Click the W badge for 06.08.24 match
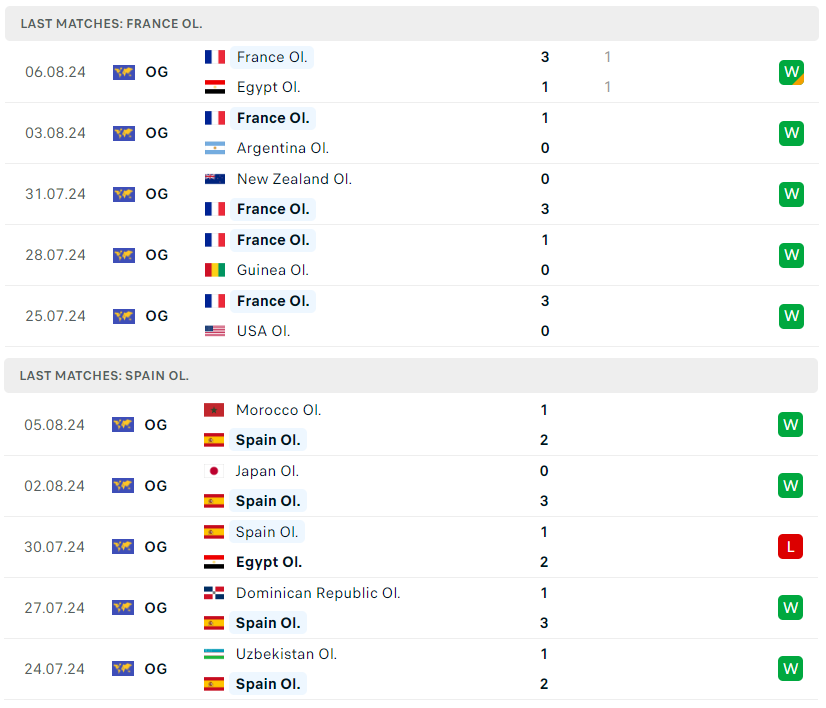The height and width of the screenshot is (708, 826). click(x=791, y=72)
